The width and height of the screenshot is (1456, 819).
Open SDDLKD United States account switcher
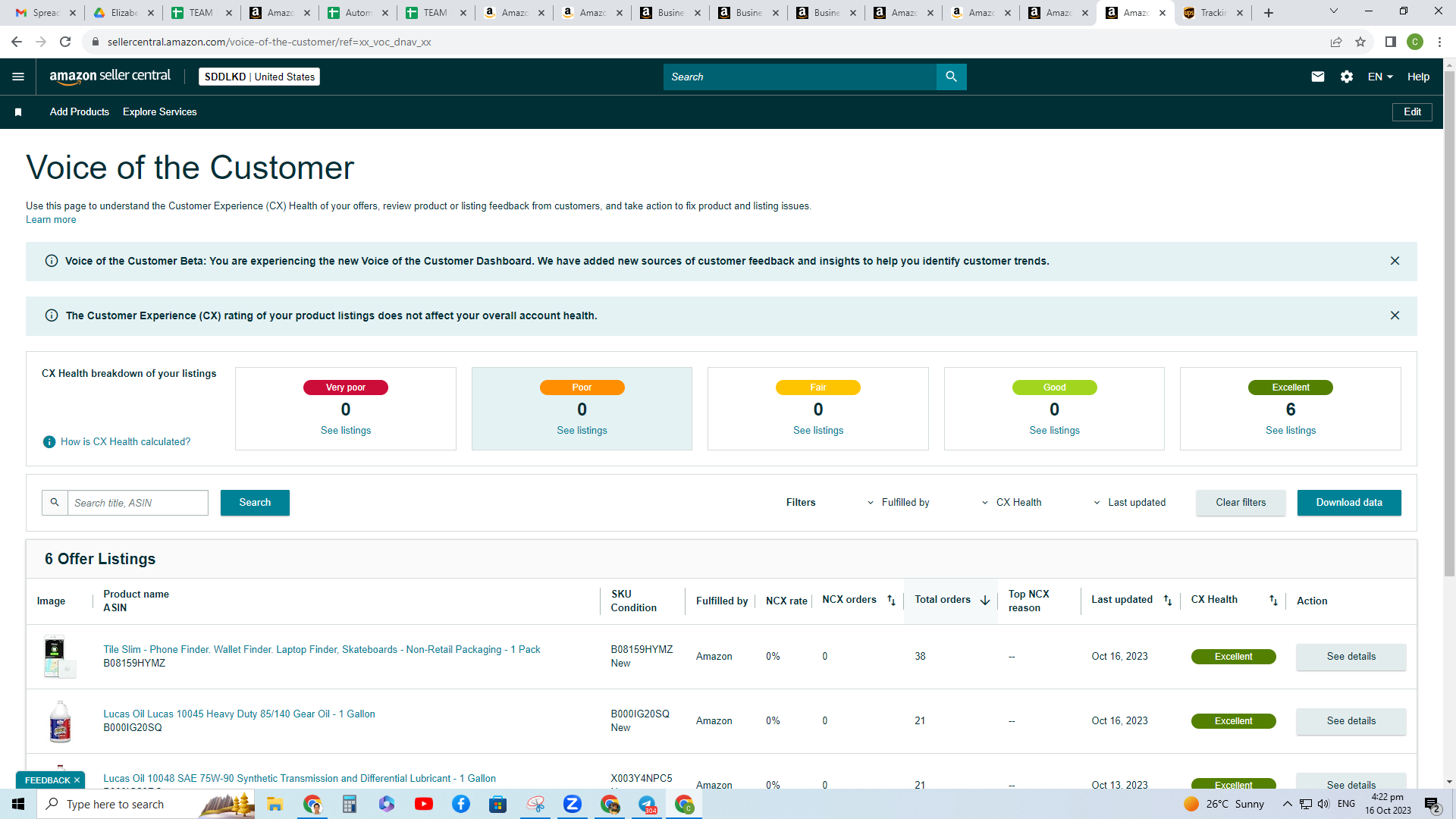coord(259,77)
